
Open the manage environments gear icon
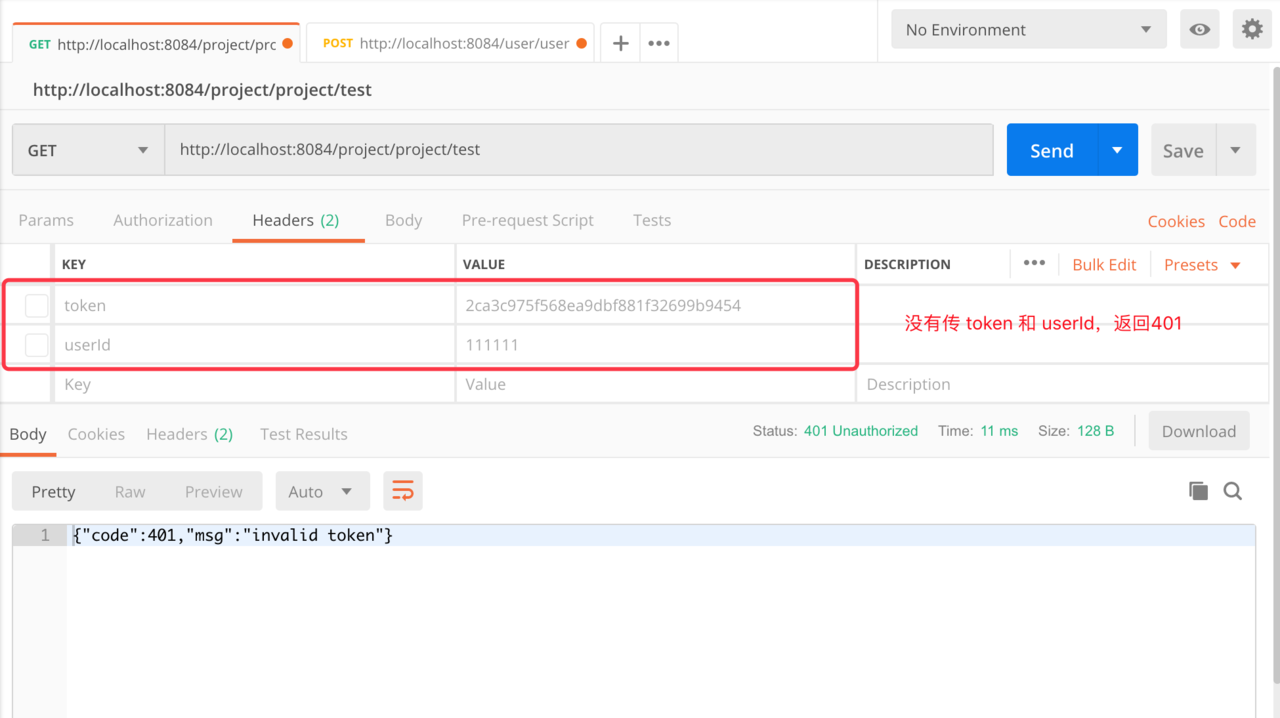[1252, 30]
